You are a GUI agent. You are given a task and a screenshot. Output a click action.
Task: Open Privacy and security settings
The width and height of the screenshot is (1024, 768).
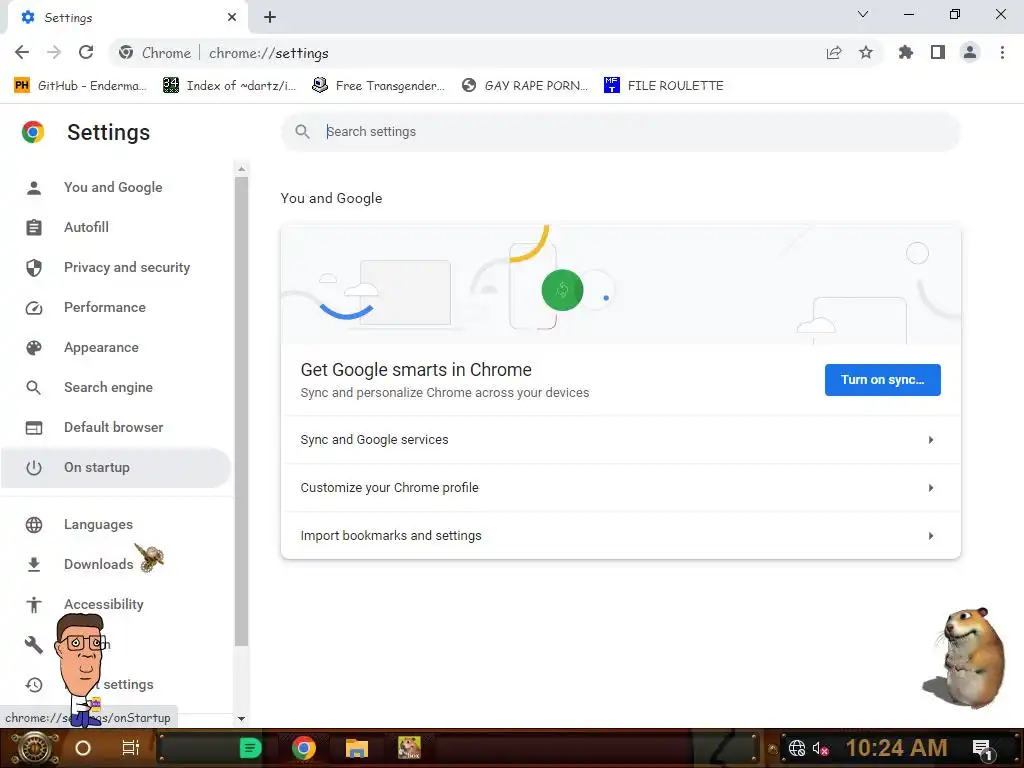116,267
